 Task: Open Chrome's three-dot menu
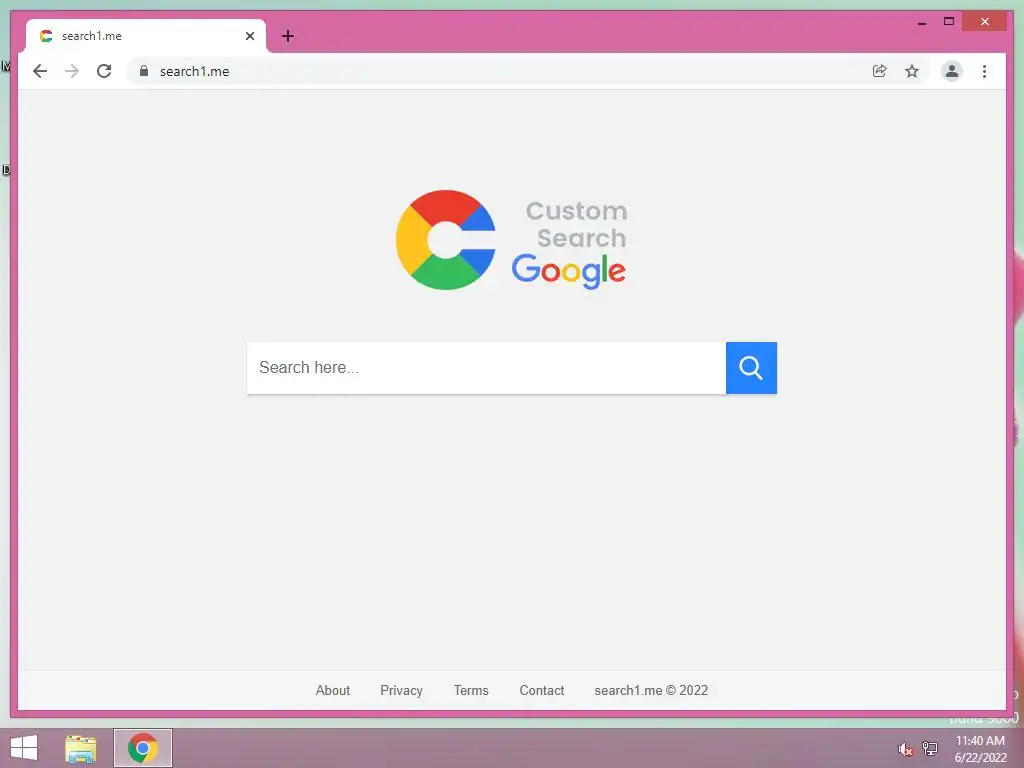(x=984, y=71)
